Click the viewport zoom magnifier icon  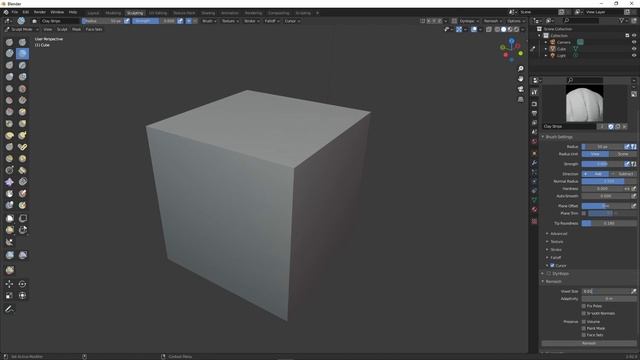(520, 69)
